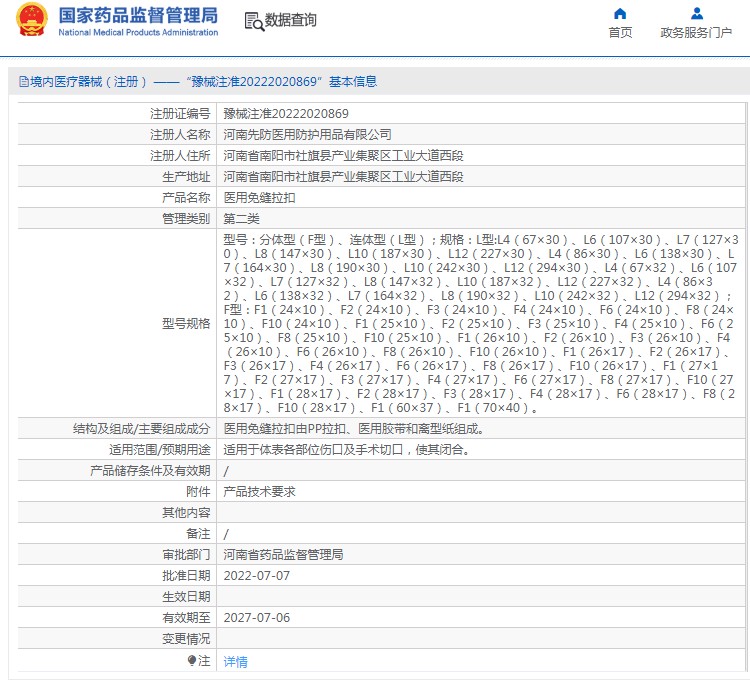Open 政务服务门户 via the person icon
This screenshot has width=750, height=681.
[x=697, y=13]
